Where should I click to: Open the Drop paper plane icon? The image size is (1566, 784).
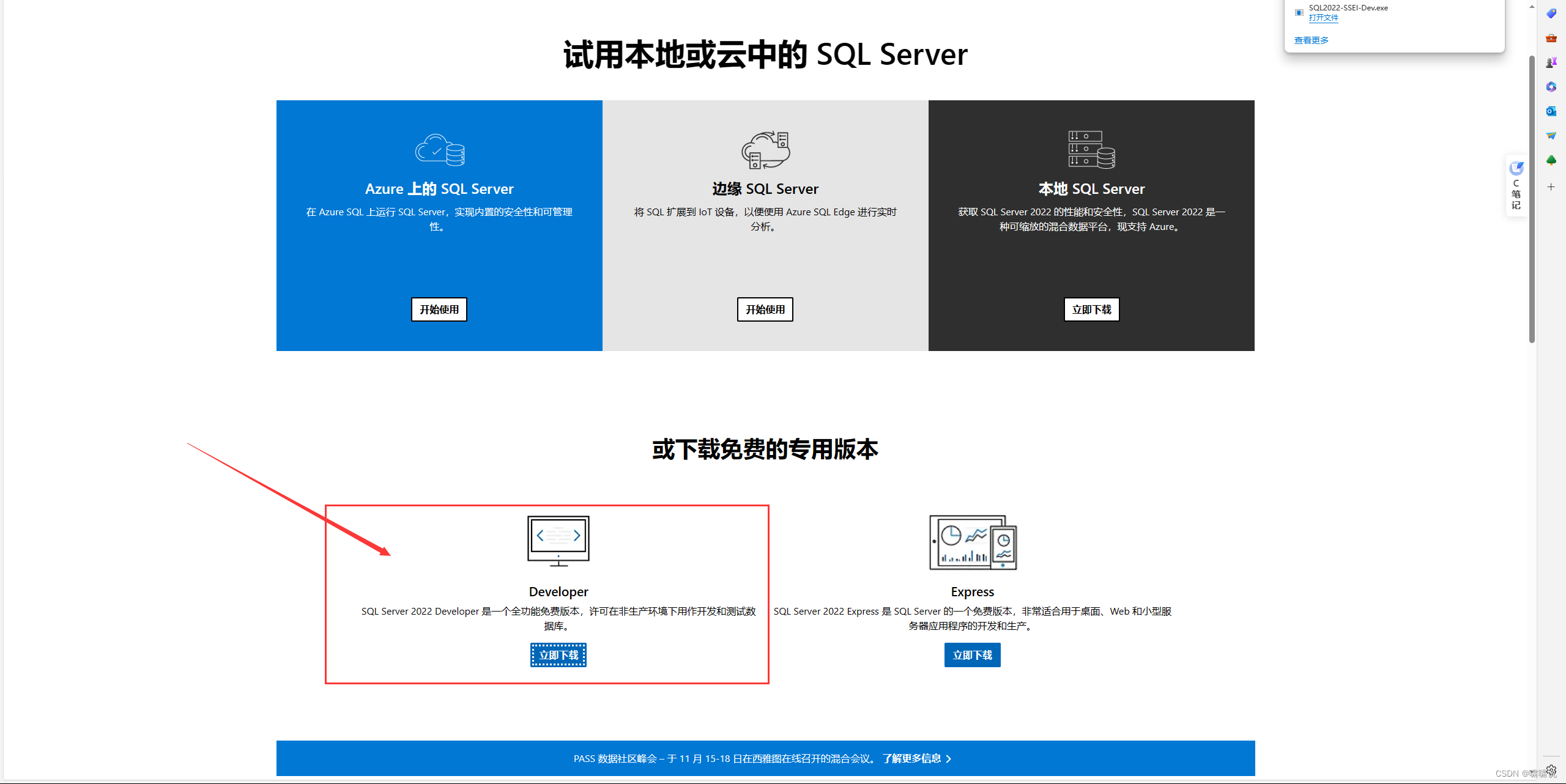[1551, 136]
